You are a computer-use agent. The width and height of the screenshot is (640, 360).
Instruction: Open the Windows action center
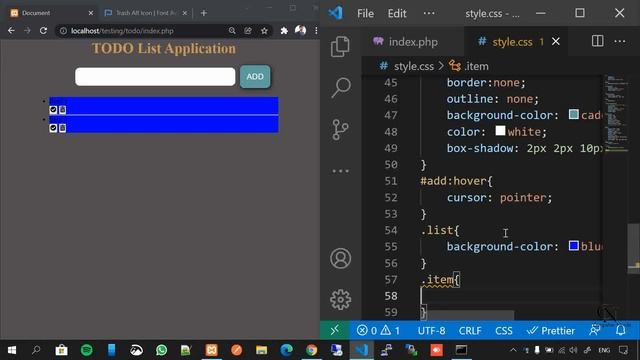click(x=623, y=350)
